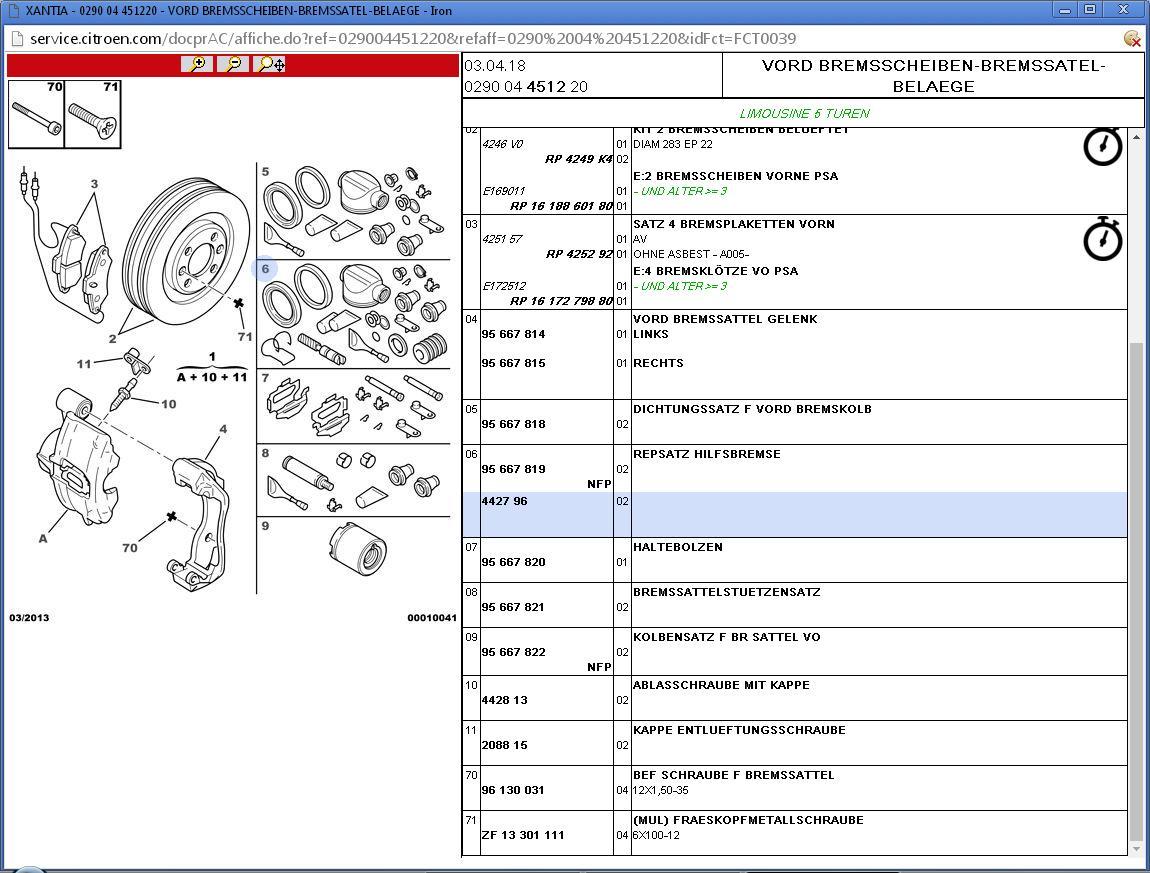Click the stopwatch icon in row 03
This screenshot has width=1150, height=873.
(1102, 238)
